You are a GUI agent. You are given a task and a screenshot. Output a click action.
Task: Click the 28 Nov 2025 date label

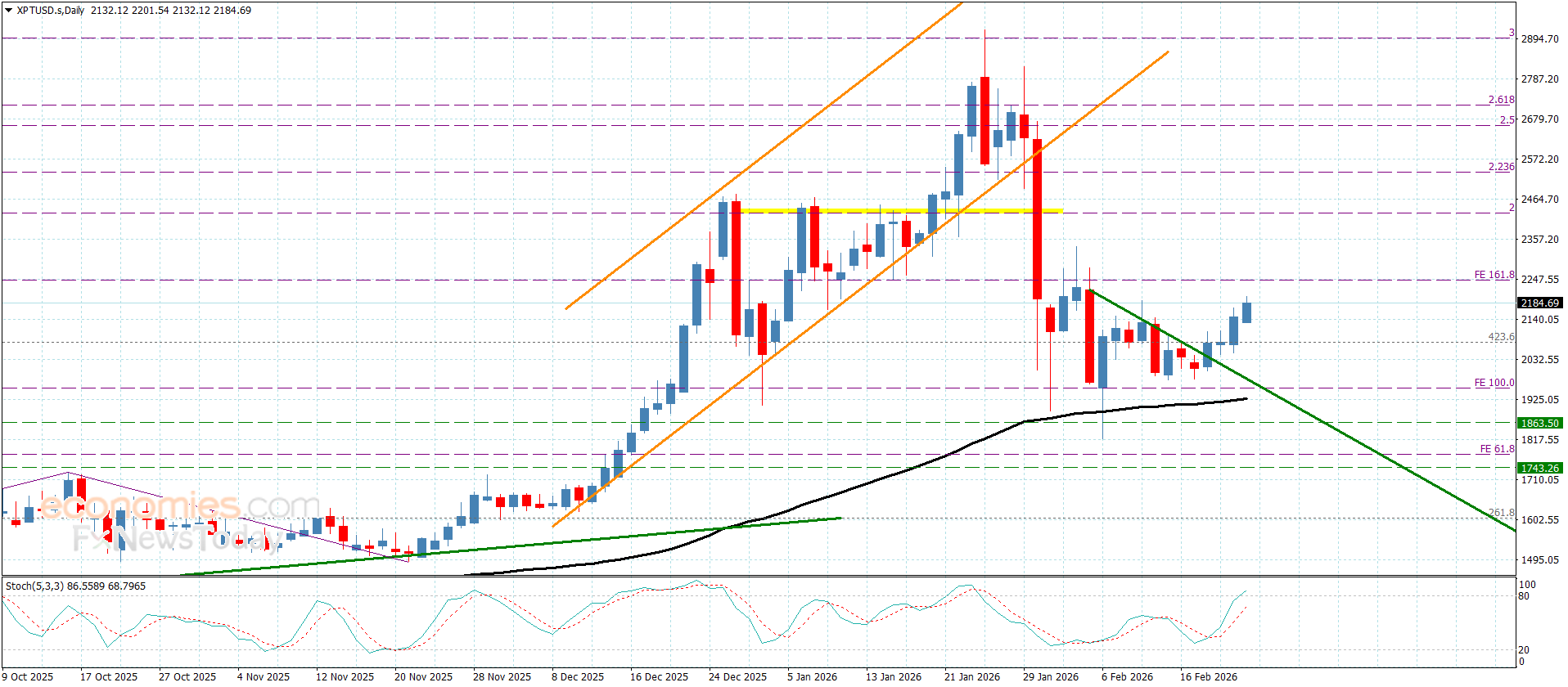pos(502,676)
